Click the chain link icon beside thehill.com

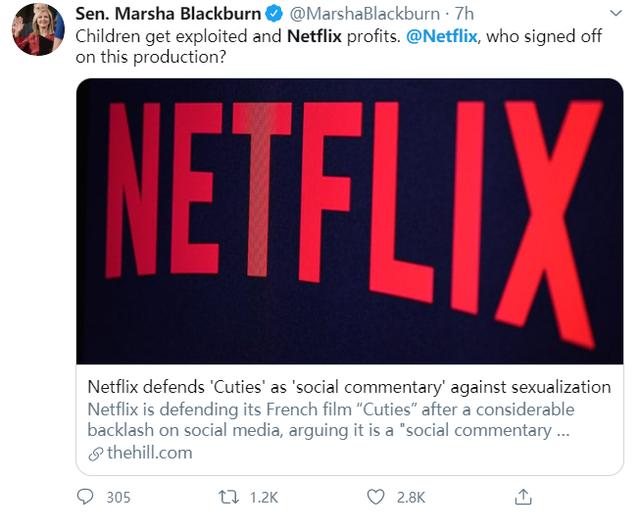coord(96,454)
